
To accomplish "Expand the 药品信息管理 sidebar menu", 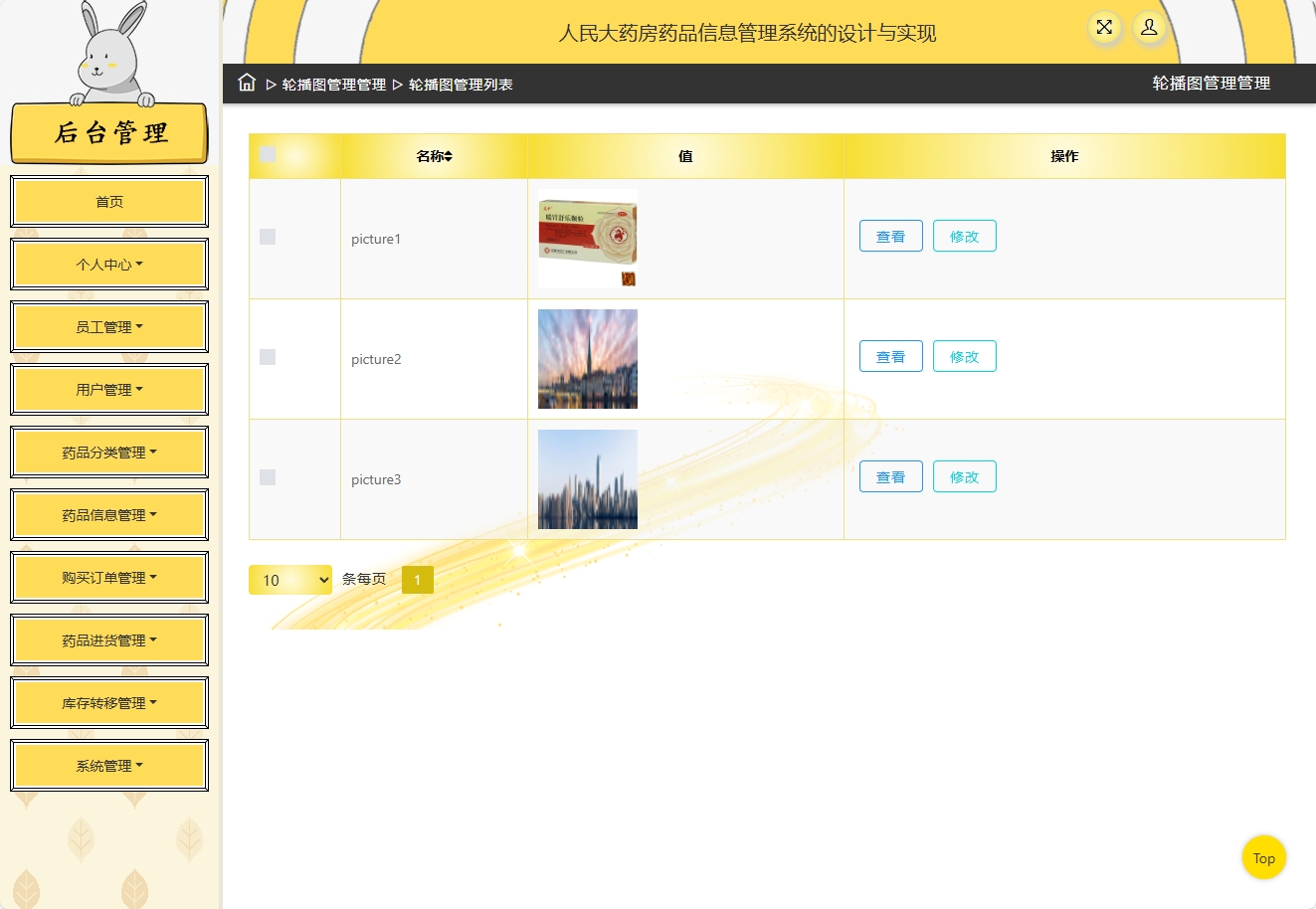I will pos(109,515).
